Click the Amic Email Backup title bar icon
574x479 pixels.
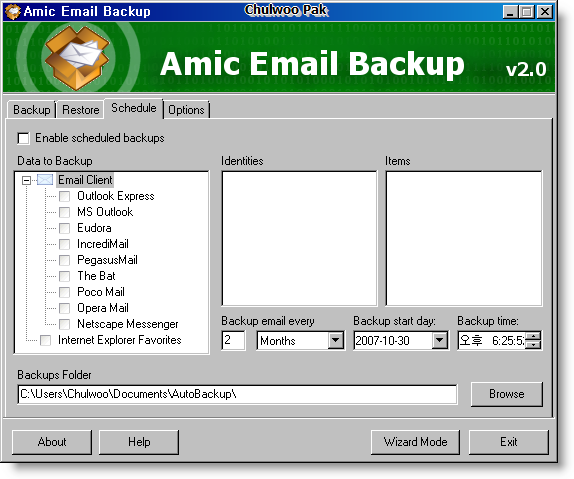click(x=12, y=11)
